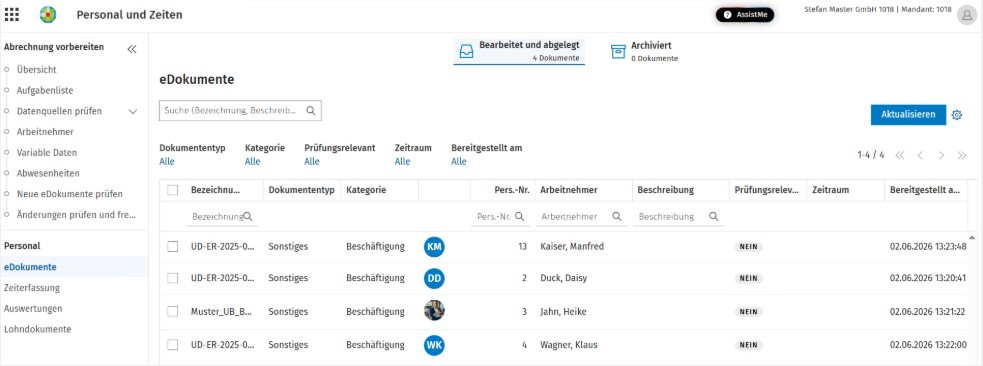Open Neue eDokumente prüfen in sidebar
This screenshot has width=983, height=366.
70,194
